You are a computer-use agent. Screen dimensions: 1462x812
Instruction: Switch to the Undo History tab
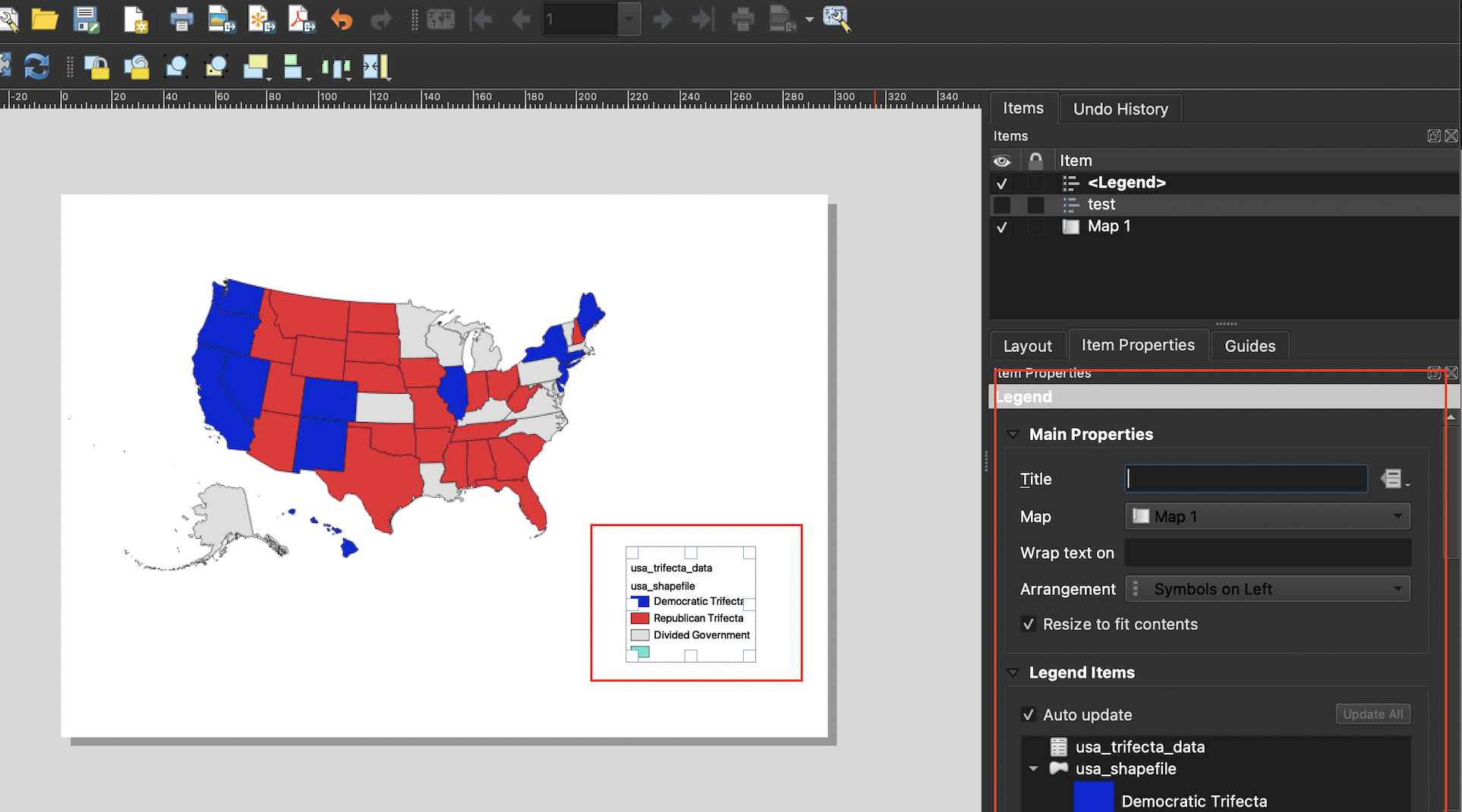click(1120, 109)
